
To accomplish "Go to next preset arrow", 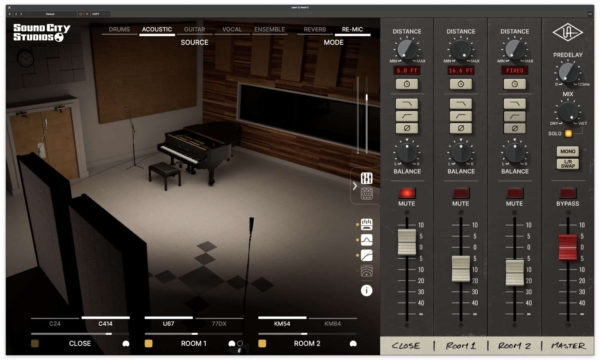I will click(x=21, y=14).
